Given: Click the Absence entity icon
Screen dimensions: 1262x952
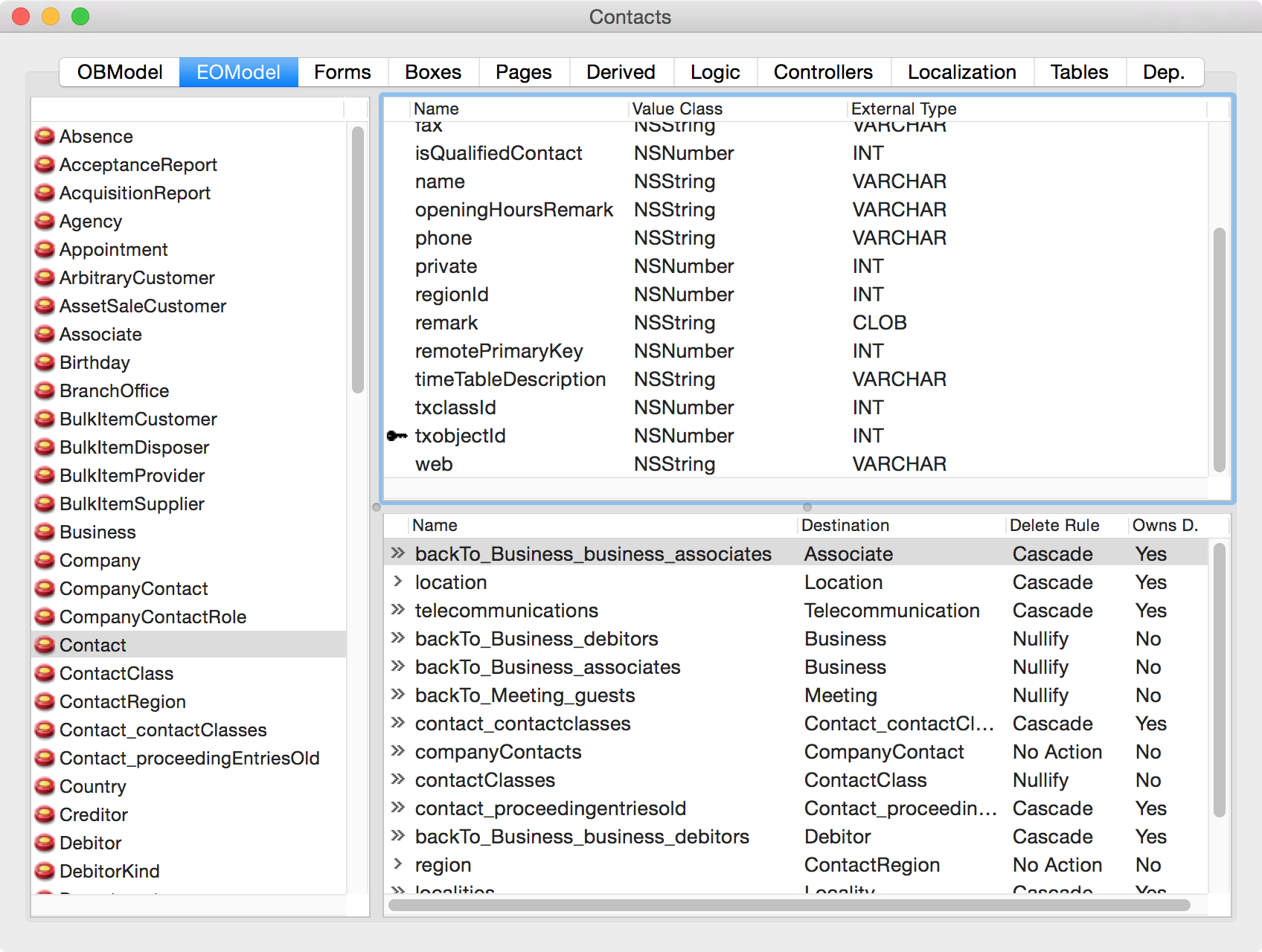Looking at the screenshot, I should click(x=45, y=136).
